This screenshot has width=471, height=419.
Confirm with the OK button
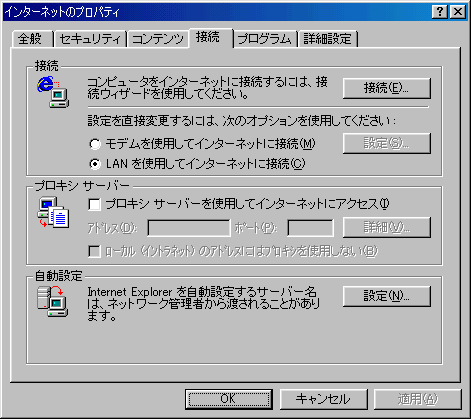229,399
